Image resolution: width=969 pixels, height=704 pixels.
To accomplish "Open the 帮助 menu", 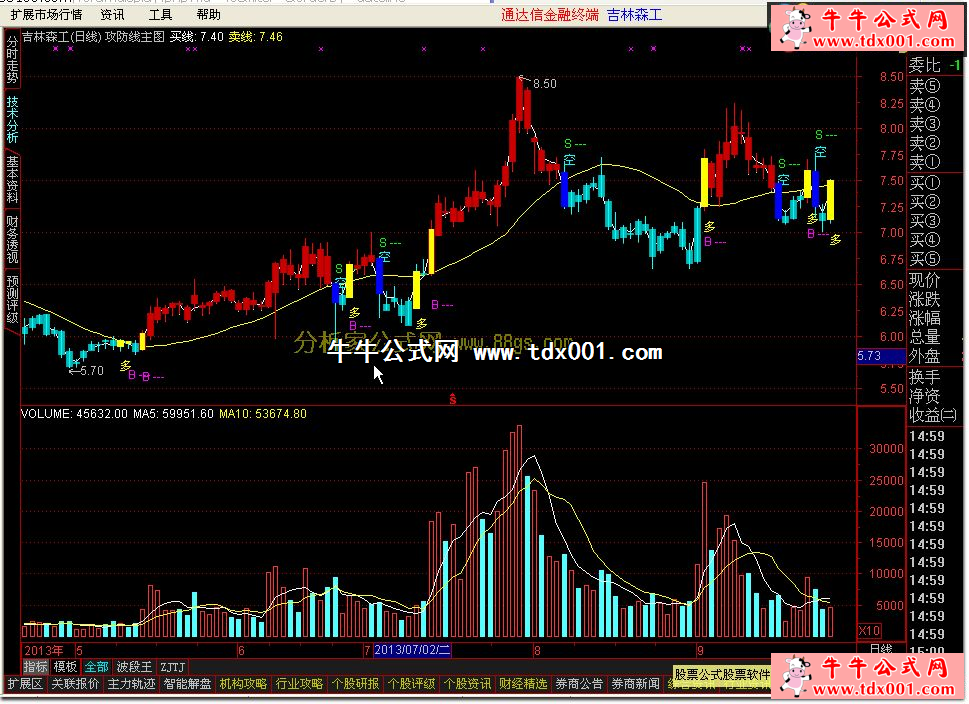I will click(x=208, y=14).
